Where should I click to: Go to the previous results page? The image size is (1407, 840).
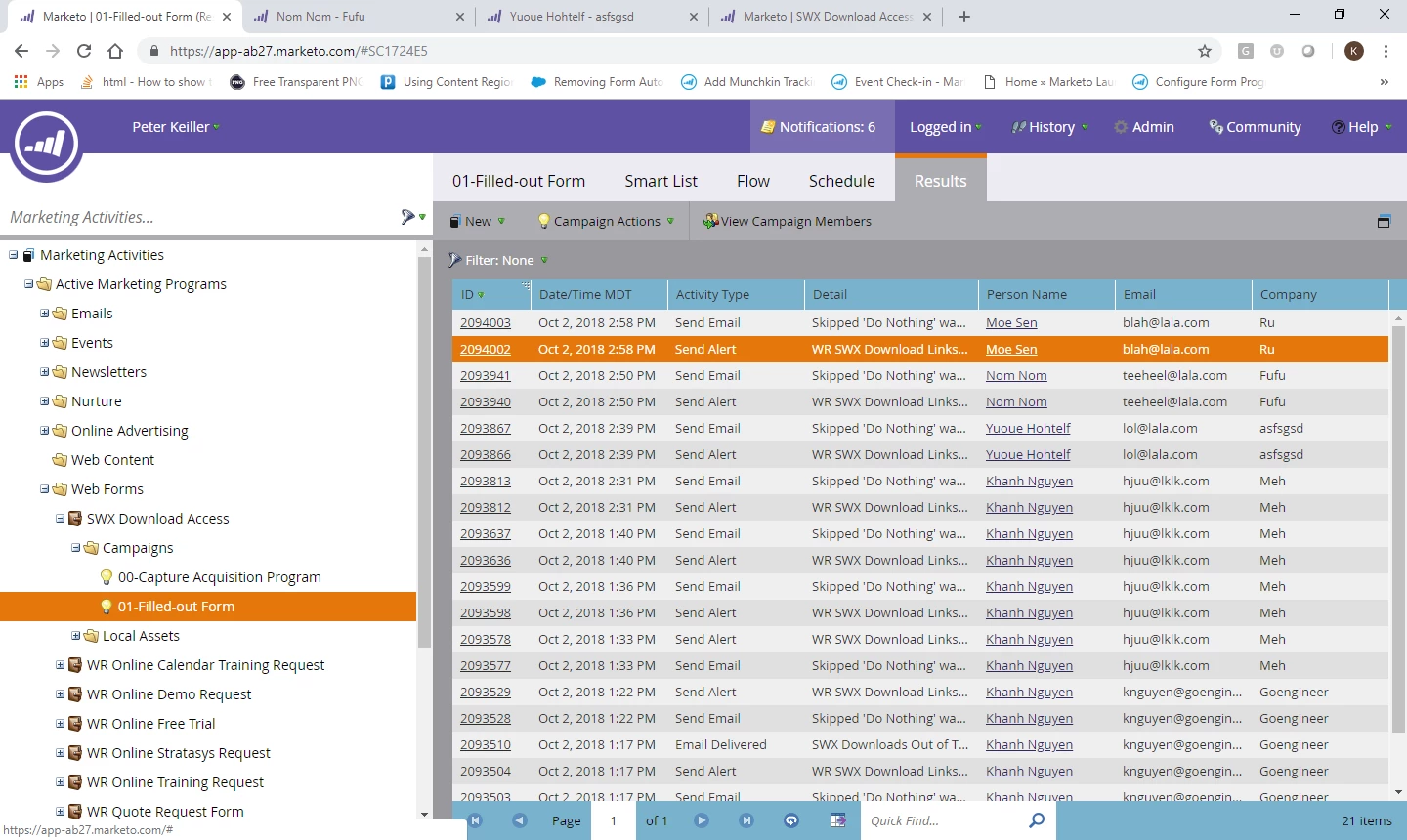520,820
